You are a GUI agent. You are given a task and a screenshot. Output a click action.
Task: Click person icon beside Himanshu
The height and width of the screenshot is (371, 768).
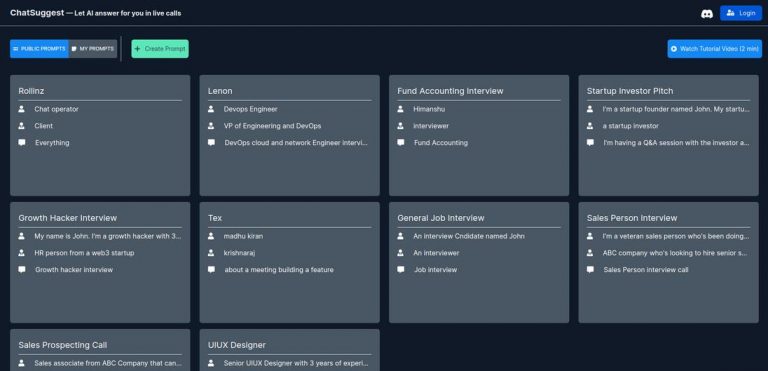[x=401, y=109]
